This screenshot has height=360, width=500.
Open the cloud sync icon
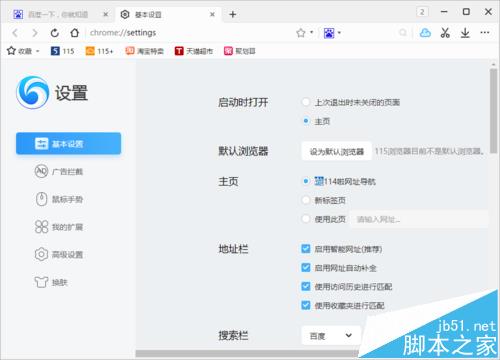coord(425,33)
